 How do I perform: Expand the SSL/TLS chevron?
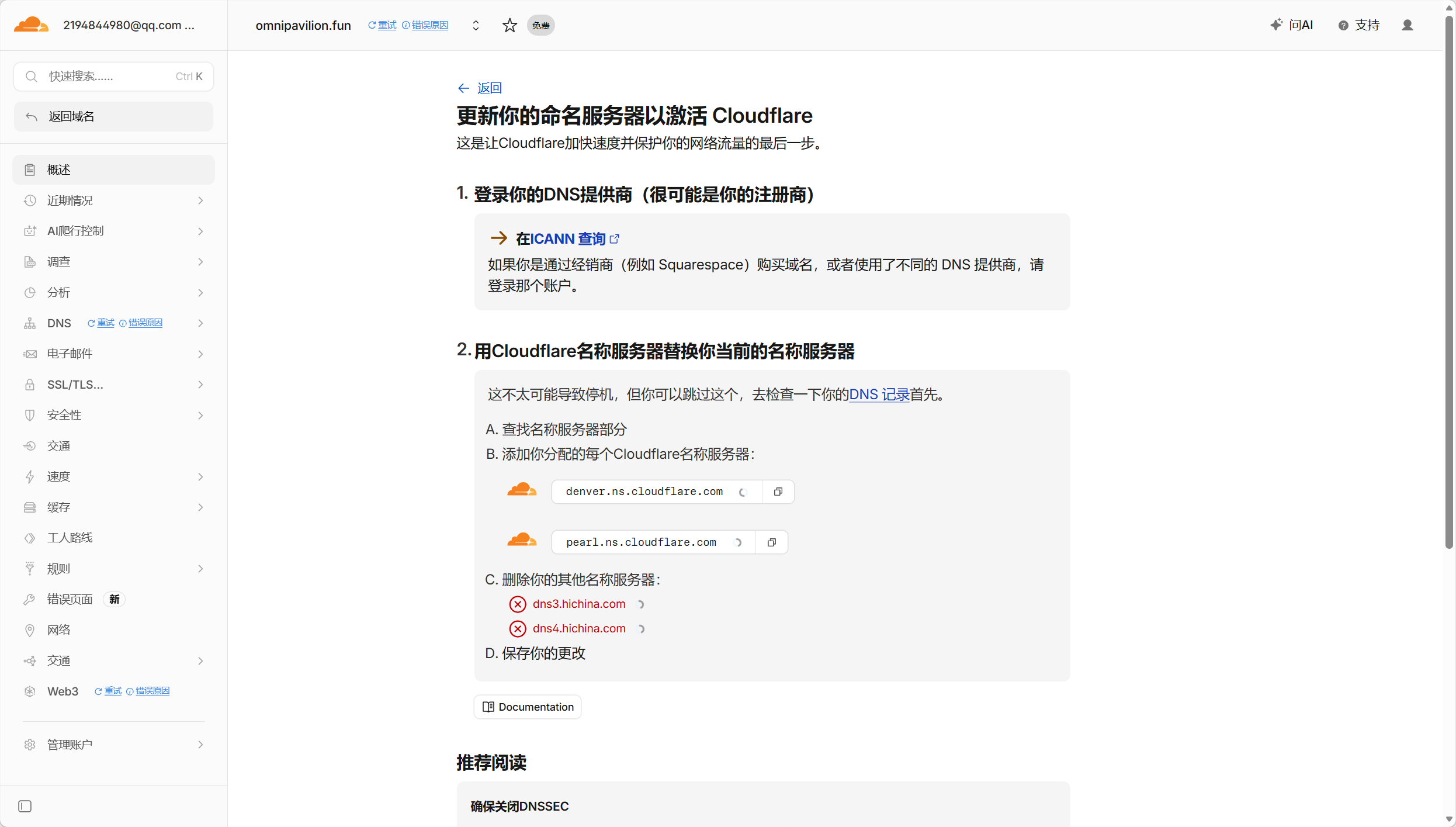click(200, 385)
